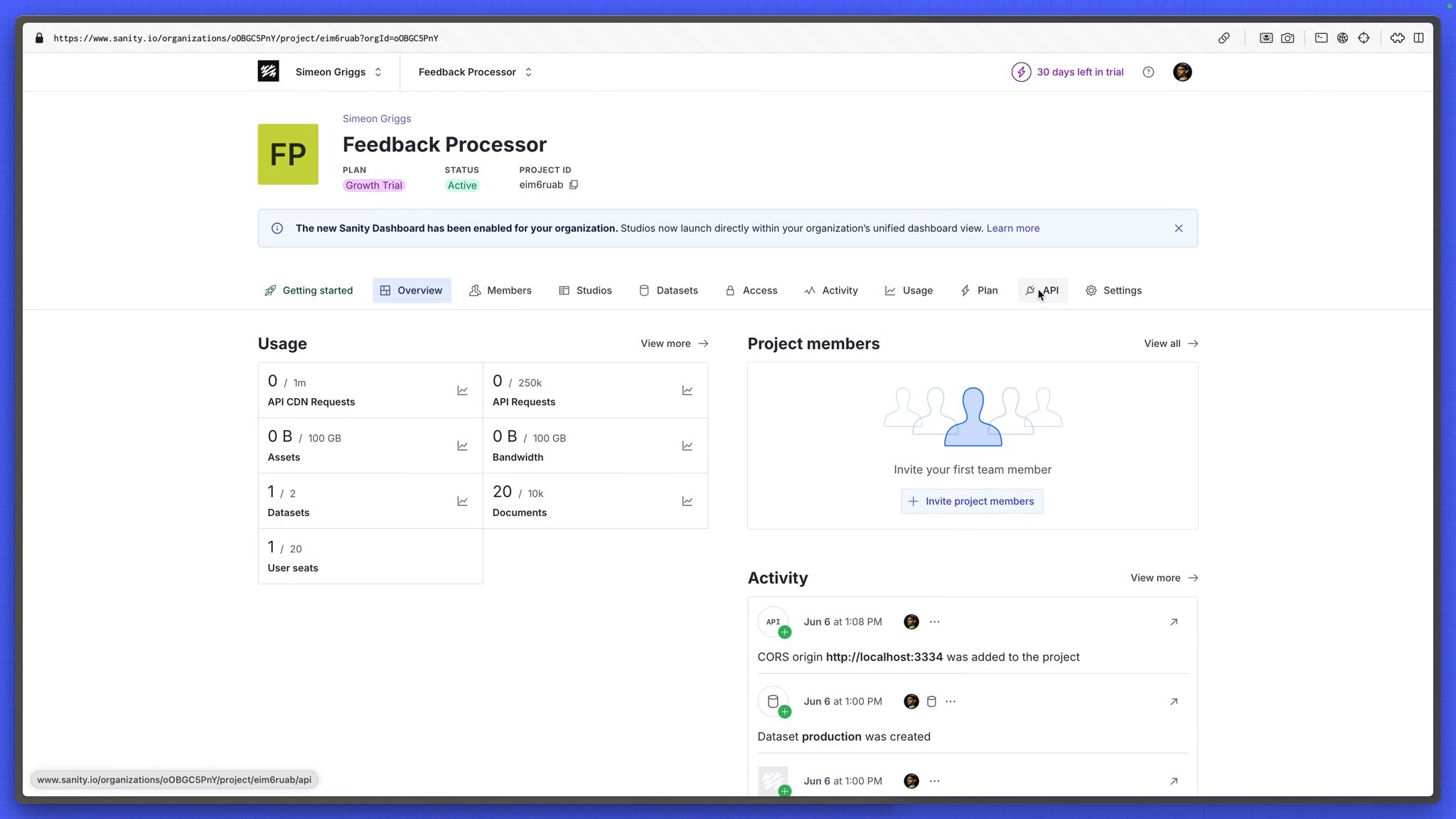The image size is (1456, 819).
Task: Click the Growth Trial plan badge
Action: point(374,186)
